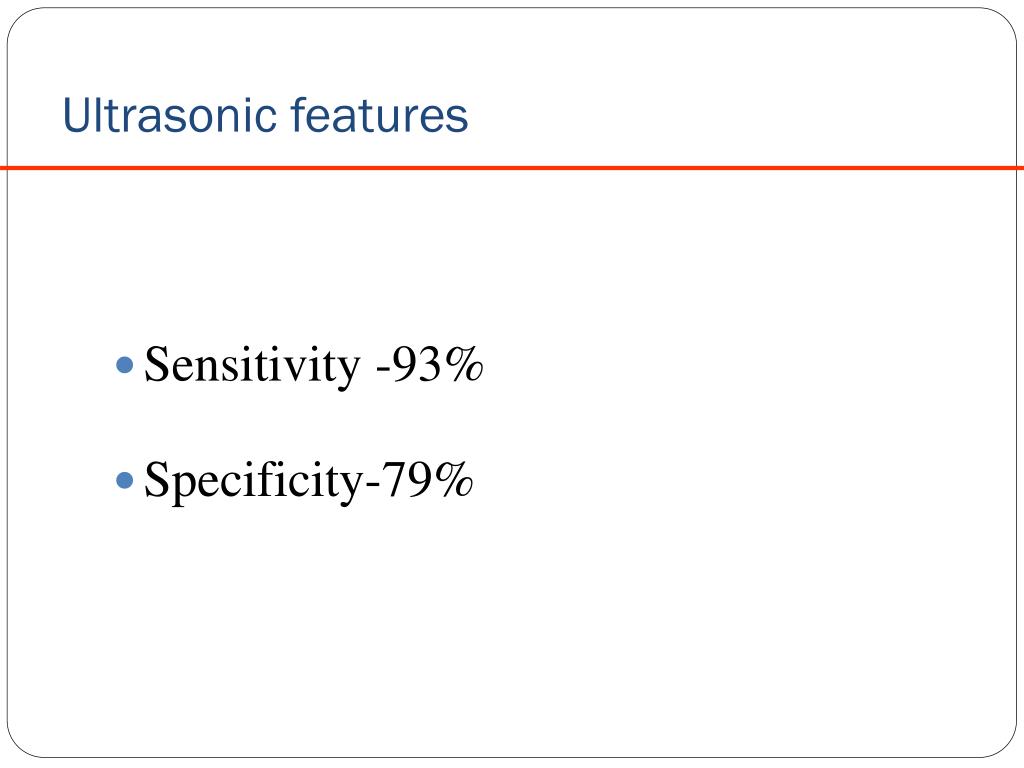
Task: Click the word 'features' in the title
Action: [379, 115]
